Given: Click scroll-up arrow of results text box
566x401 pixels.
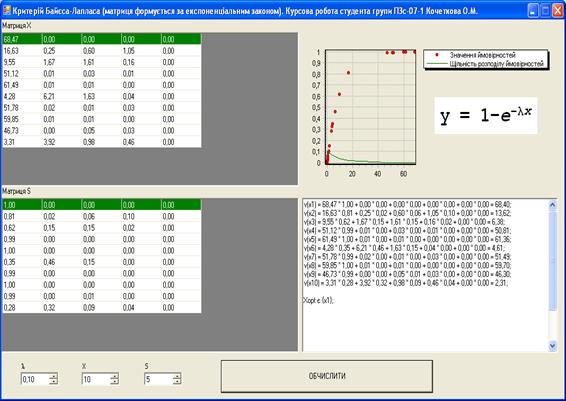Looking at the screenshot, I should click(552, 205).
